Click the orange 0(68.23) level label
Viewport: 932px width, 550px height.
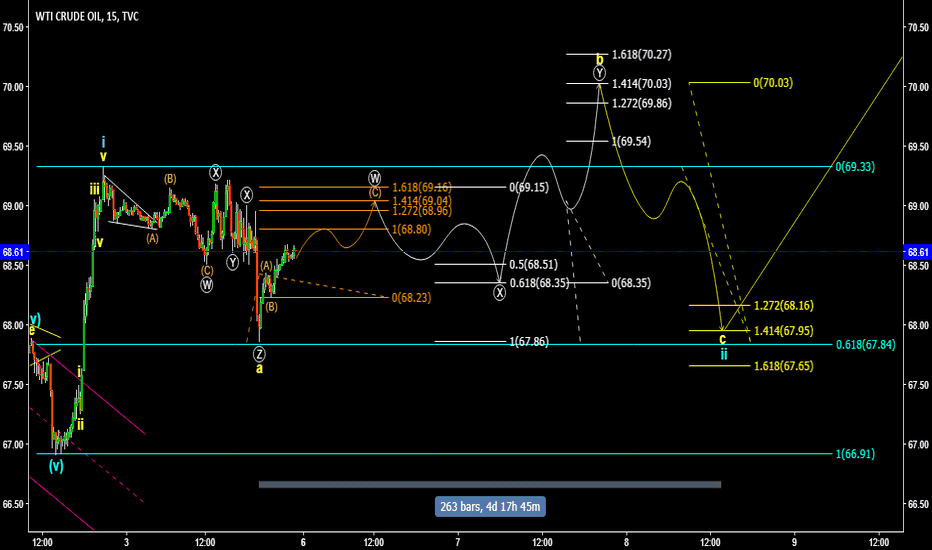point(411,298)
